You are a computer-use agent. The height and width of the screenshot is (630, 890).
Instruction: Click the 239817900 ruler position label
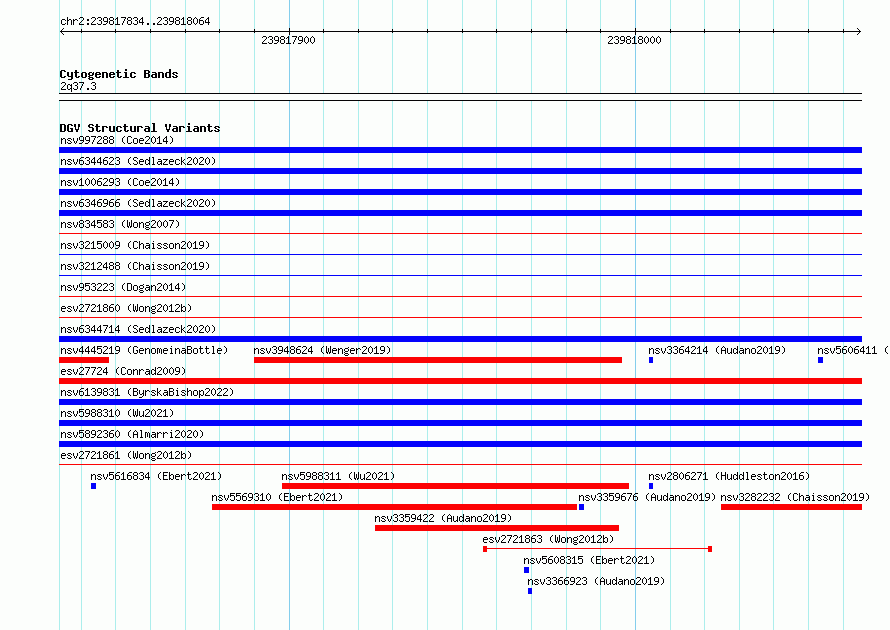click(288, 40)
